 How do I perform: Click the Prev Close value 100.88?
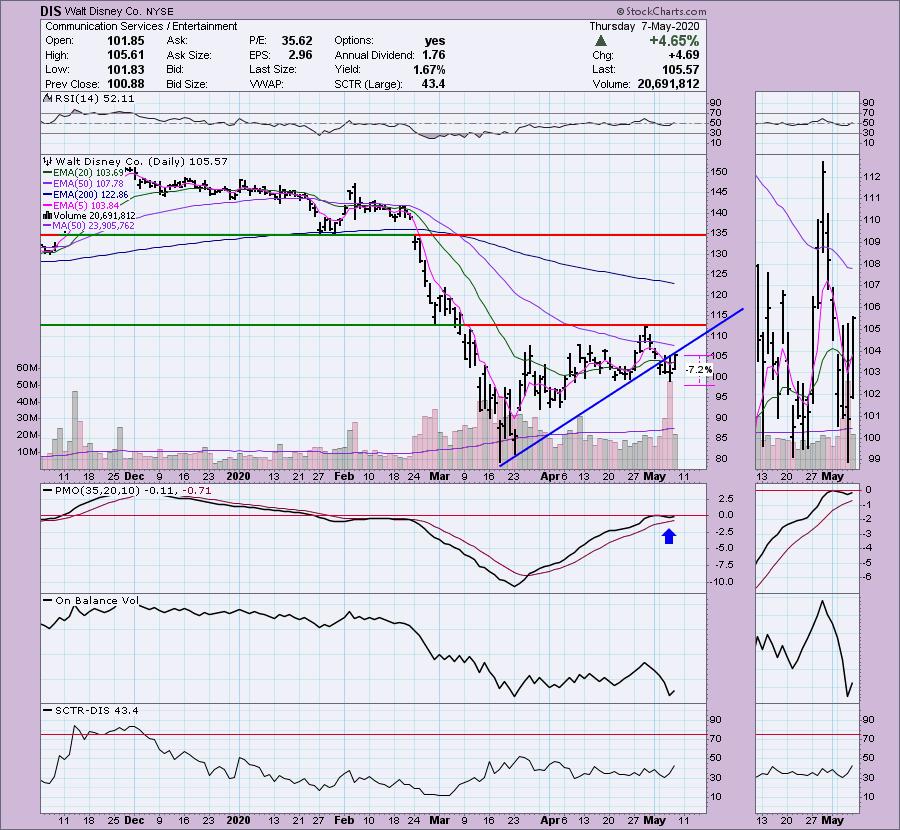[x=126, y=84]
